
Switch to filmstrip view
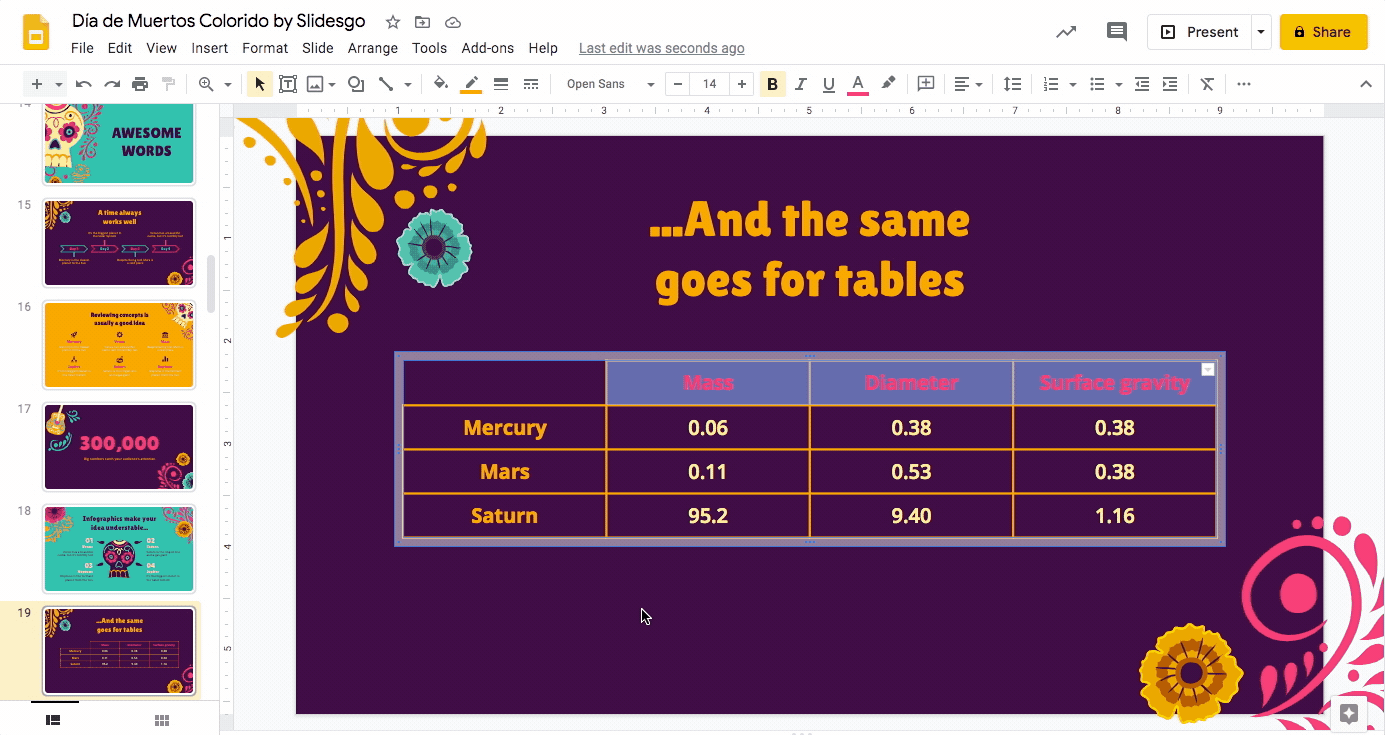(54, 720)
